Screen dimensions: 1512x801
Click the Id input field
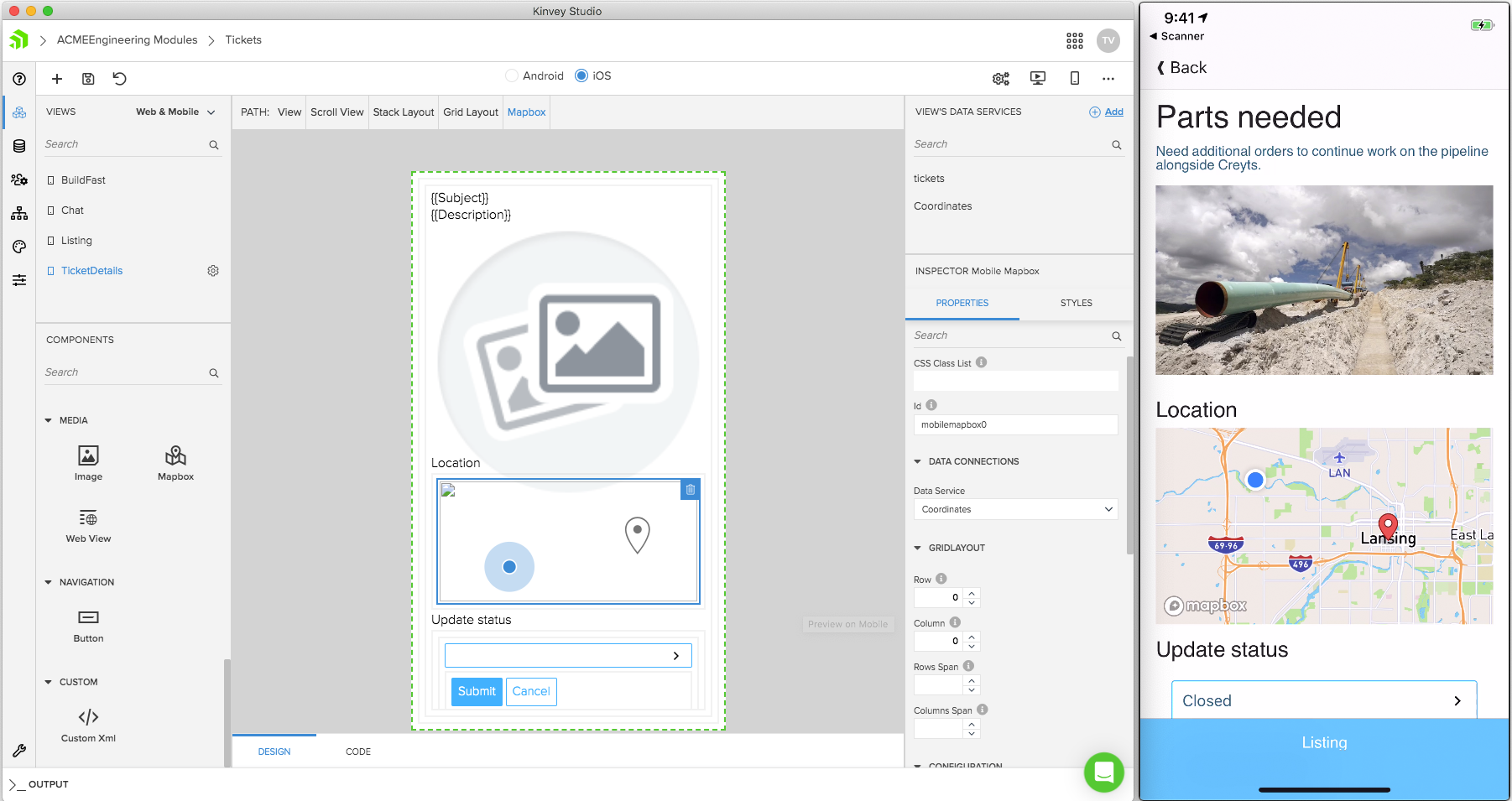(x=1015, y=425)
